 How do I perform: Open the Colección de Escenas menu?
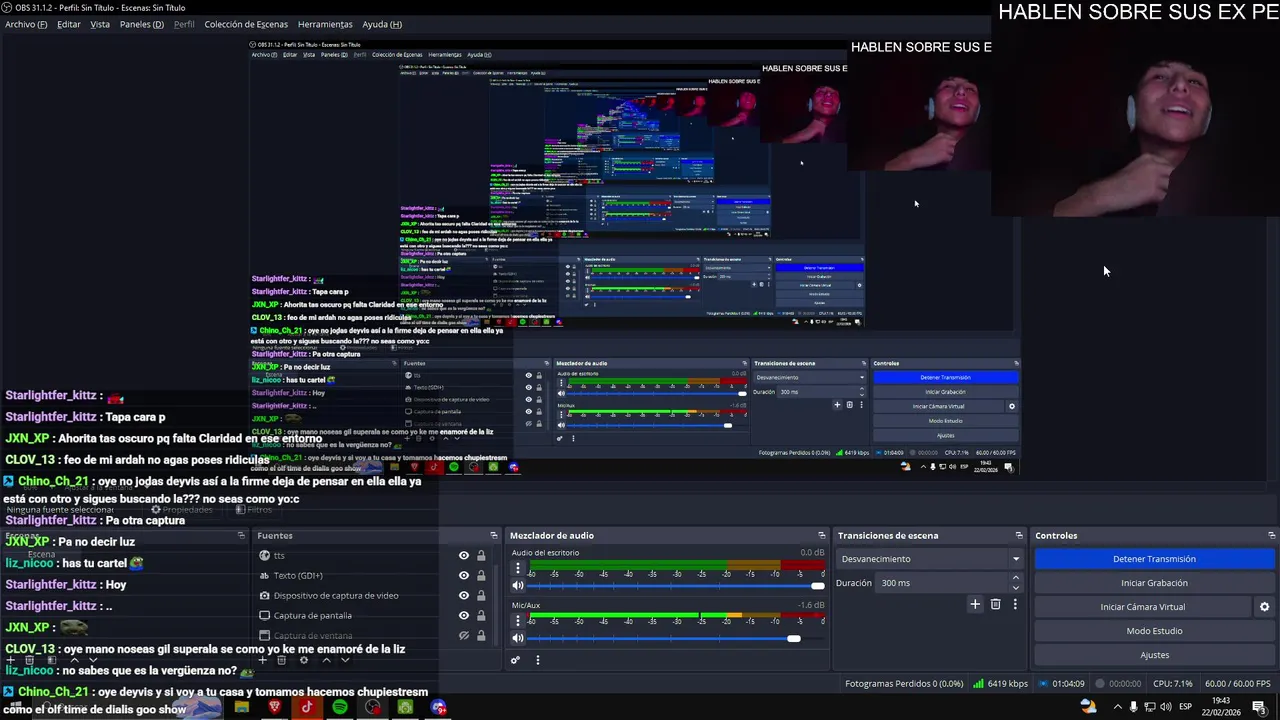pyautogui.click(x=246, y=24)
